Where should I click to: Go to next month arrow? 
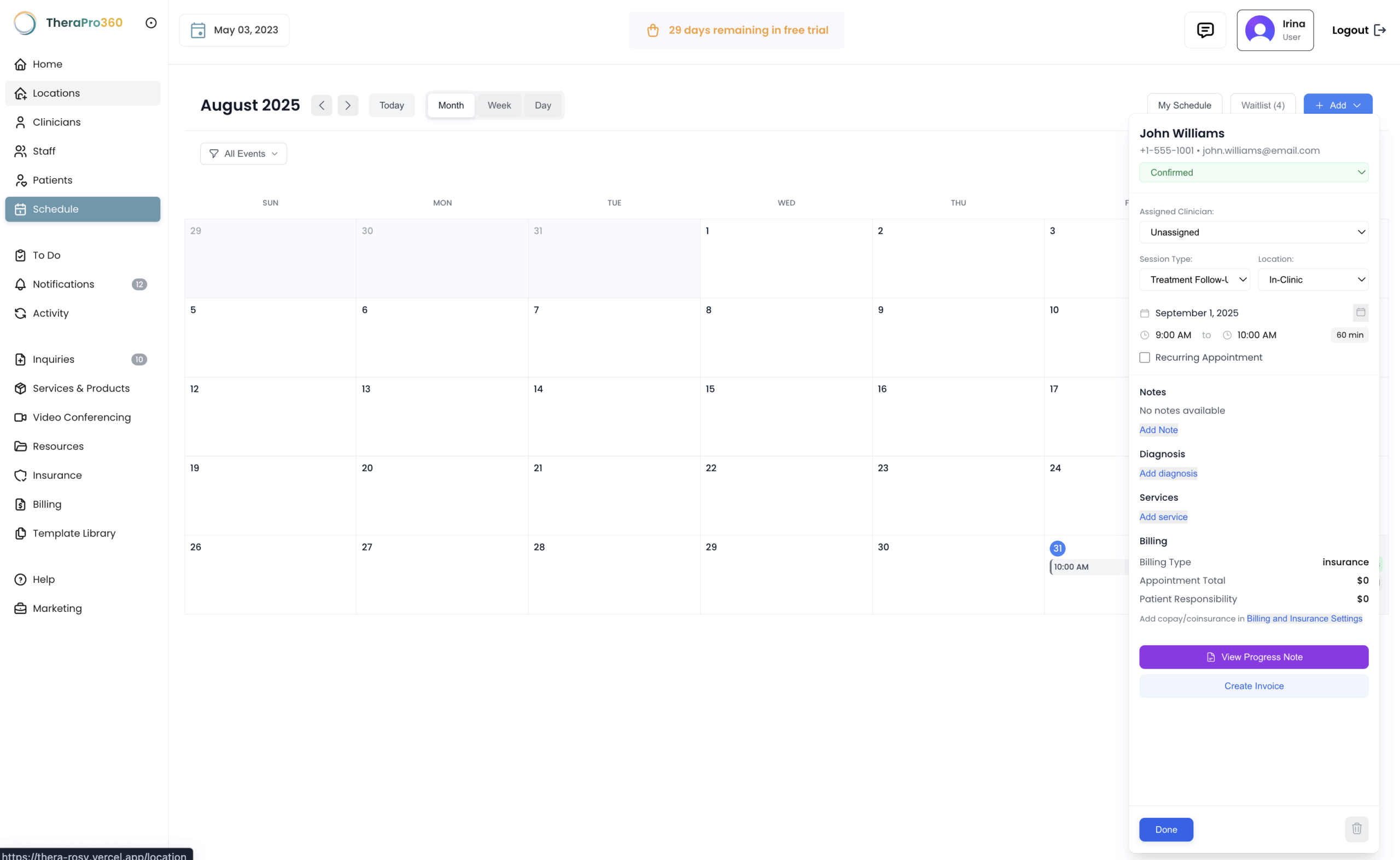point(348,105)
